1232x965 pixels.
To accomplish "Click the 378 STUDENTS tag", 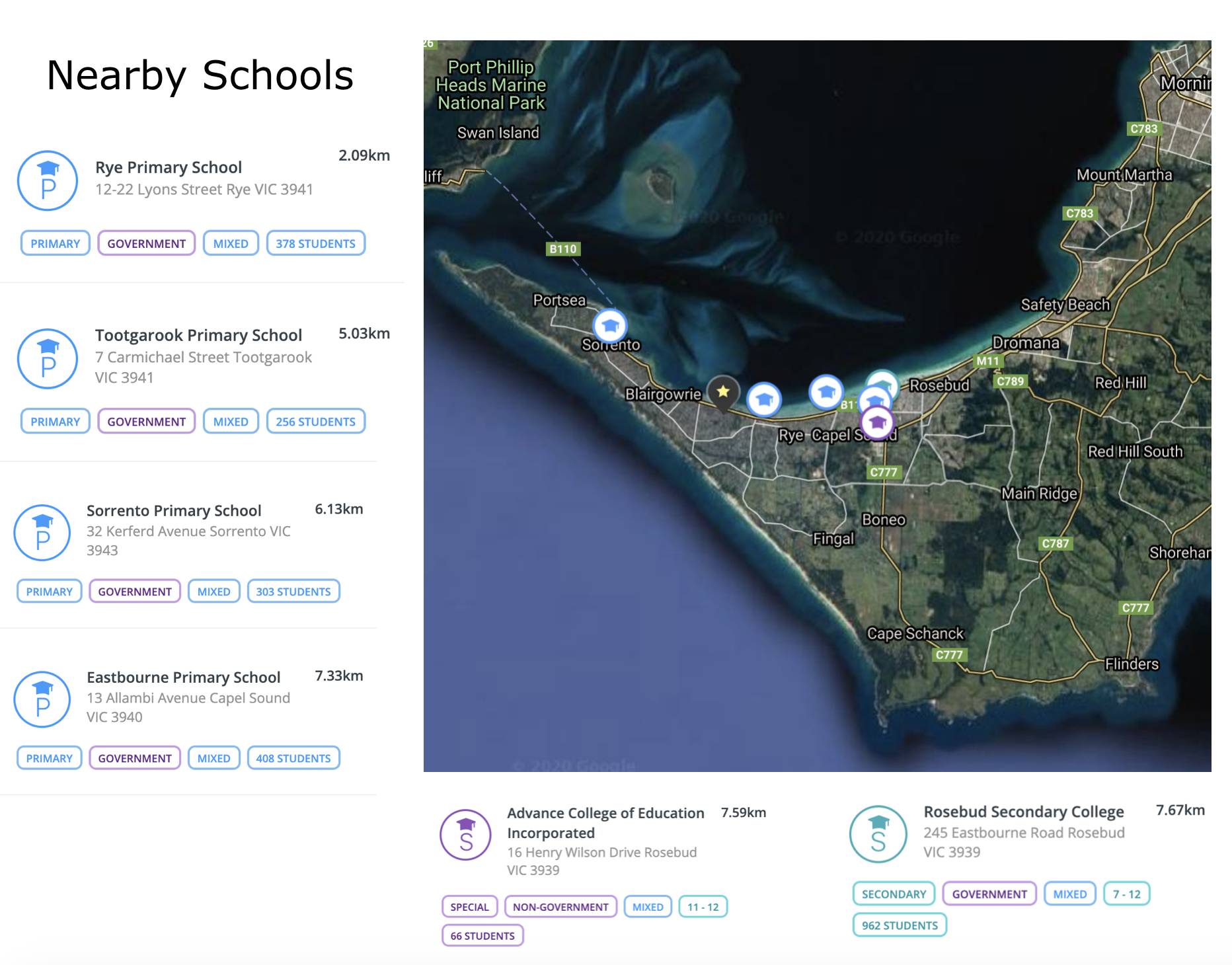I will pos(315,243).
